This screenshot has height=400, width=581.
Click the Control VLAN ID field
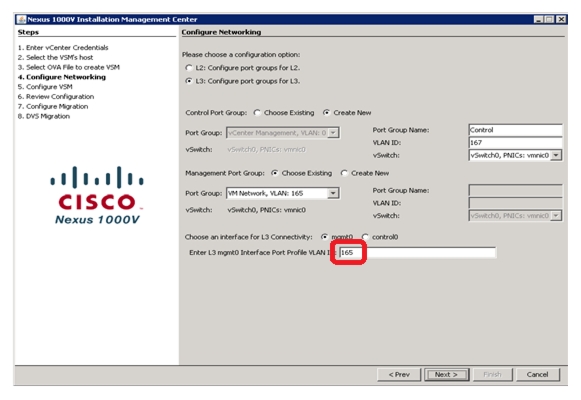tap(515, 143)
